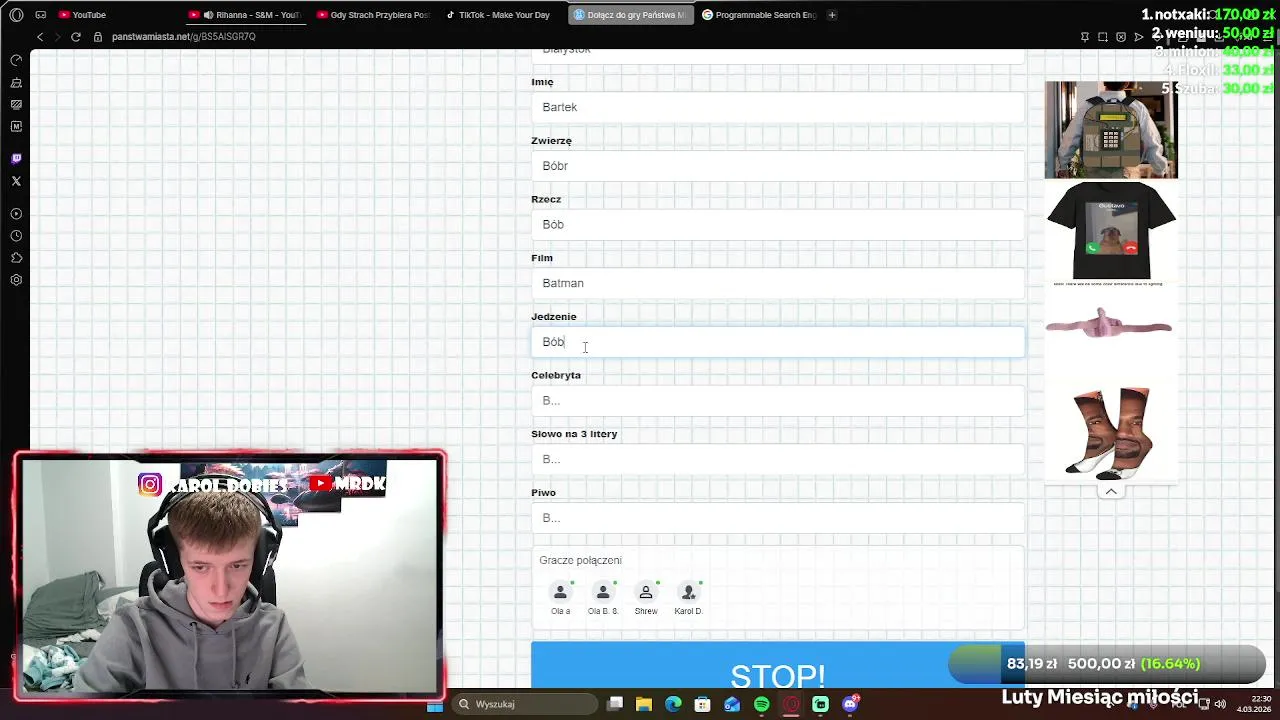Click player avatar Ola B. 8.
Viewport: 1280px width, 720px height.
tap(603, 593)
